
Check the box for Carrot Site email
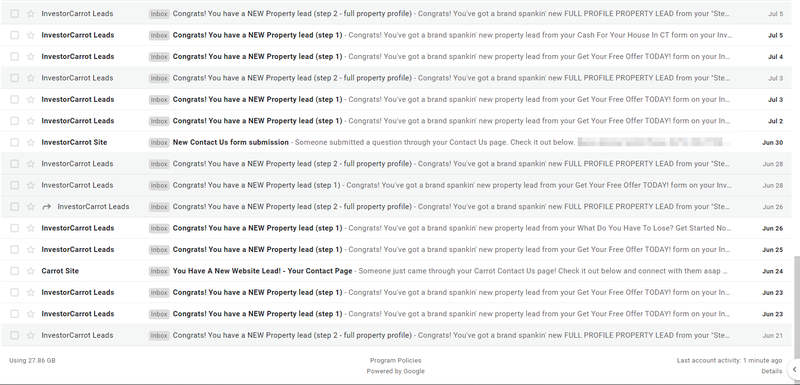click(x=14, y=271)
